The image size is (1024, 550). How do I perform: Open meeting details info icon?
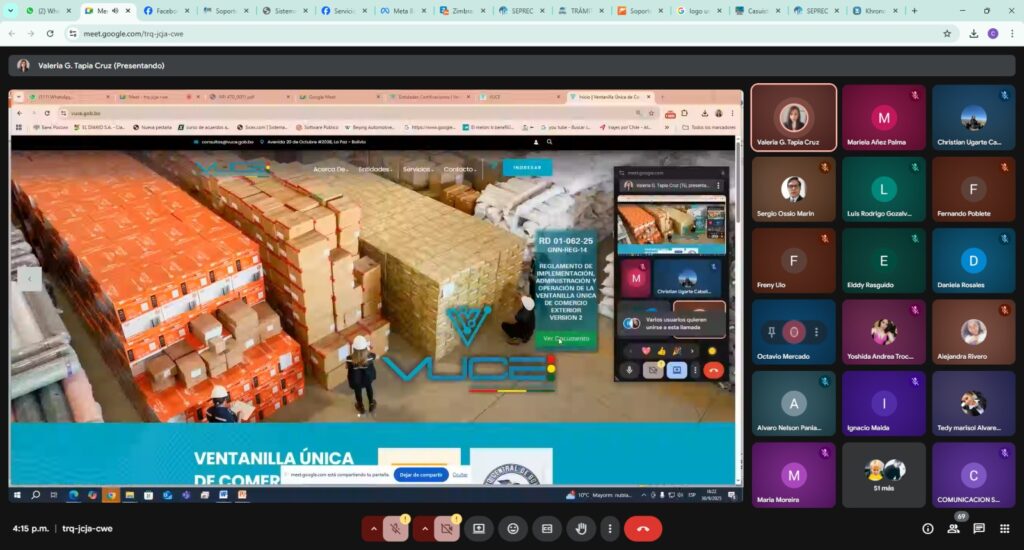coord(927,528)
